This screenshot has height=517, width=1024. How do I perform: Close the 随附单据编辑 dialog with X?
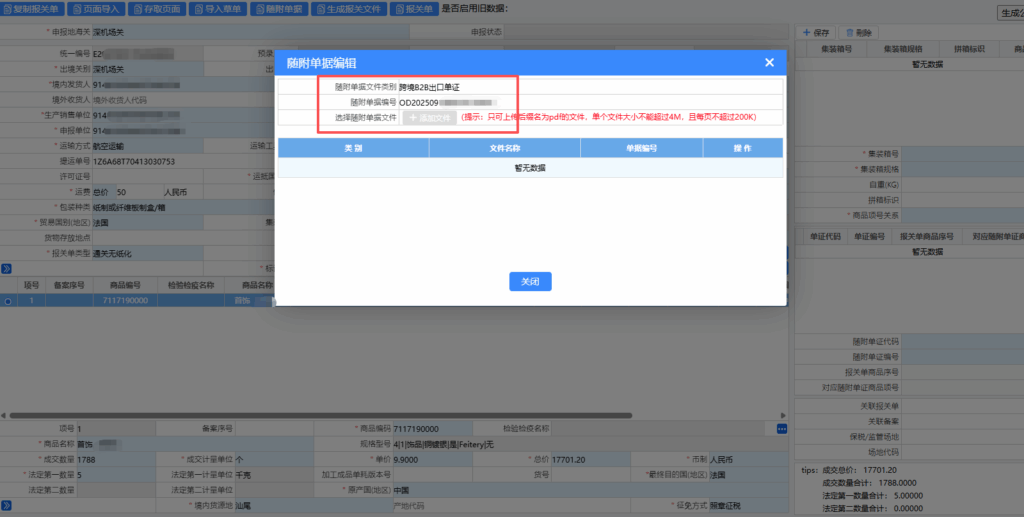(769, 63)
